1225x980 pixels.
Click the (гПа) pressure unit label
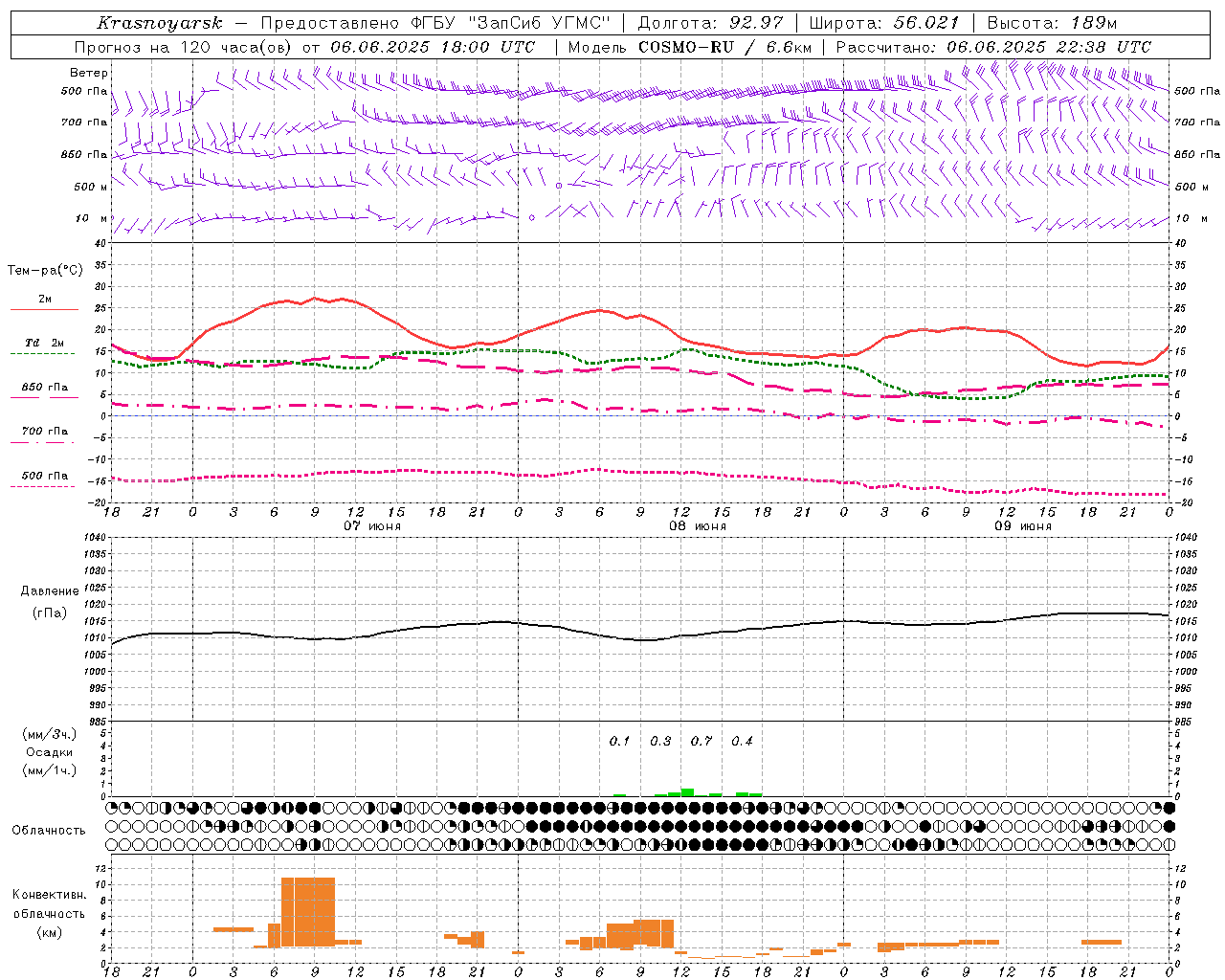(50, 612)
